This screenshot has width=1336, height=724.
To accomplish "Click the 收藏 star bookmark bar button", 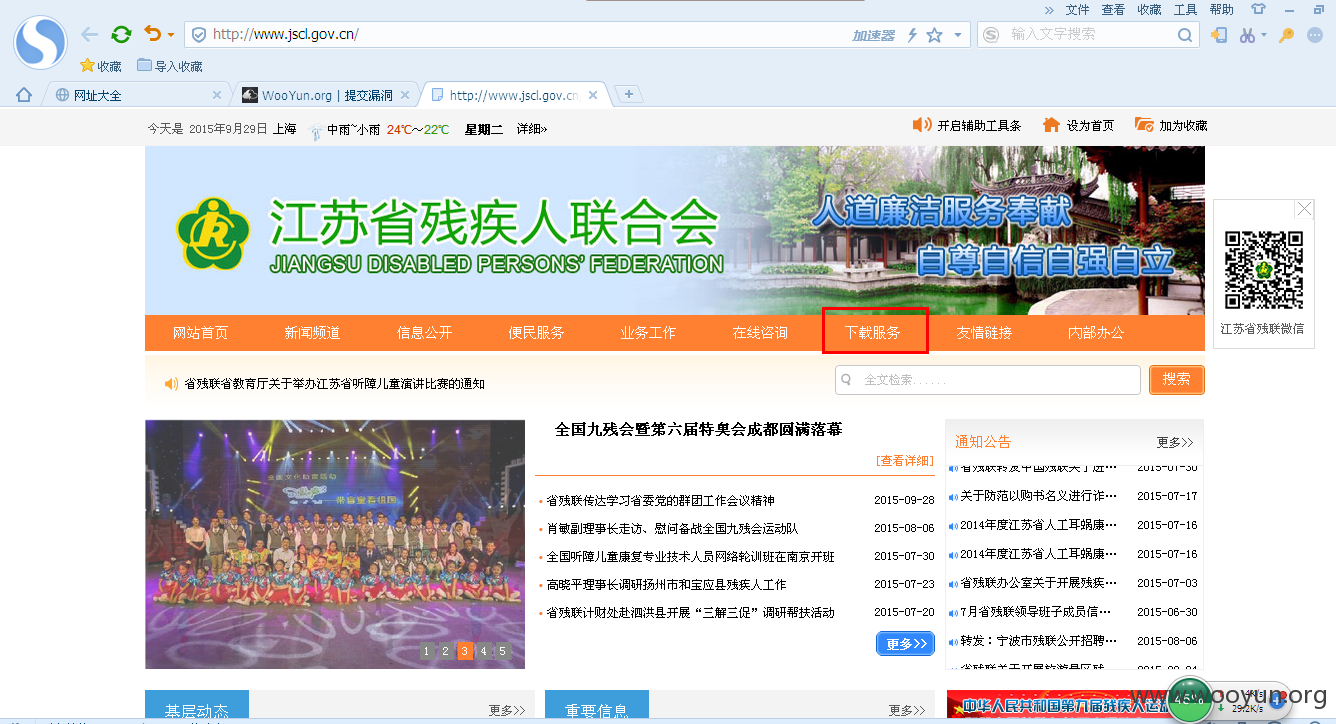I will click(x=101, y=66).
